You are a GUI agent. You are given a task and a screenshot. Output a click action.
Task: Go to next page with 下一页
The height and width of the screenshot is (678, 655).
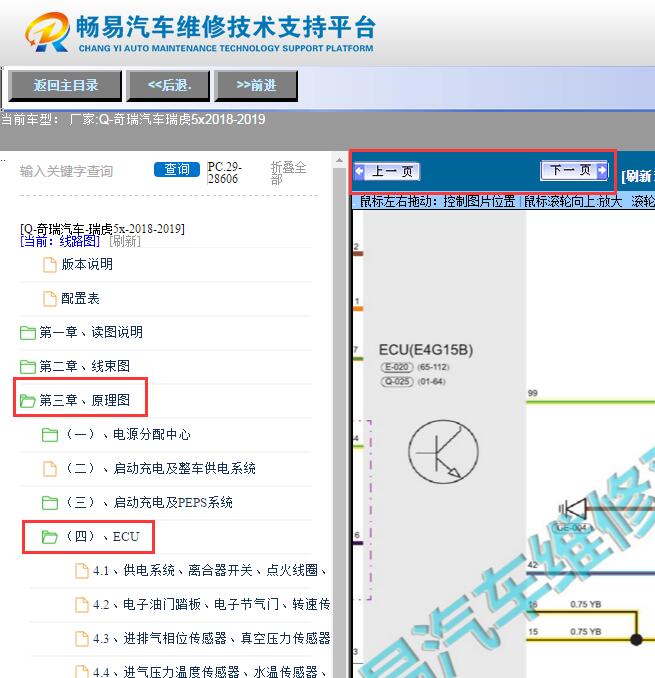(x=574, y=170)
